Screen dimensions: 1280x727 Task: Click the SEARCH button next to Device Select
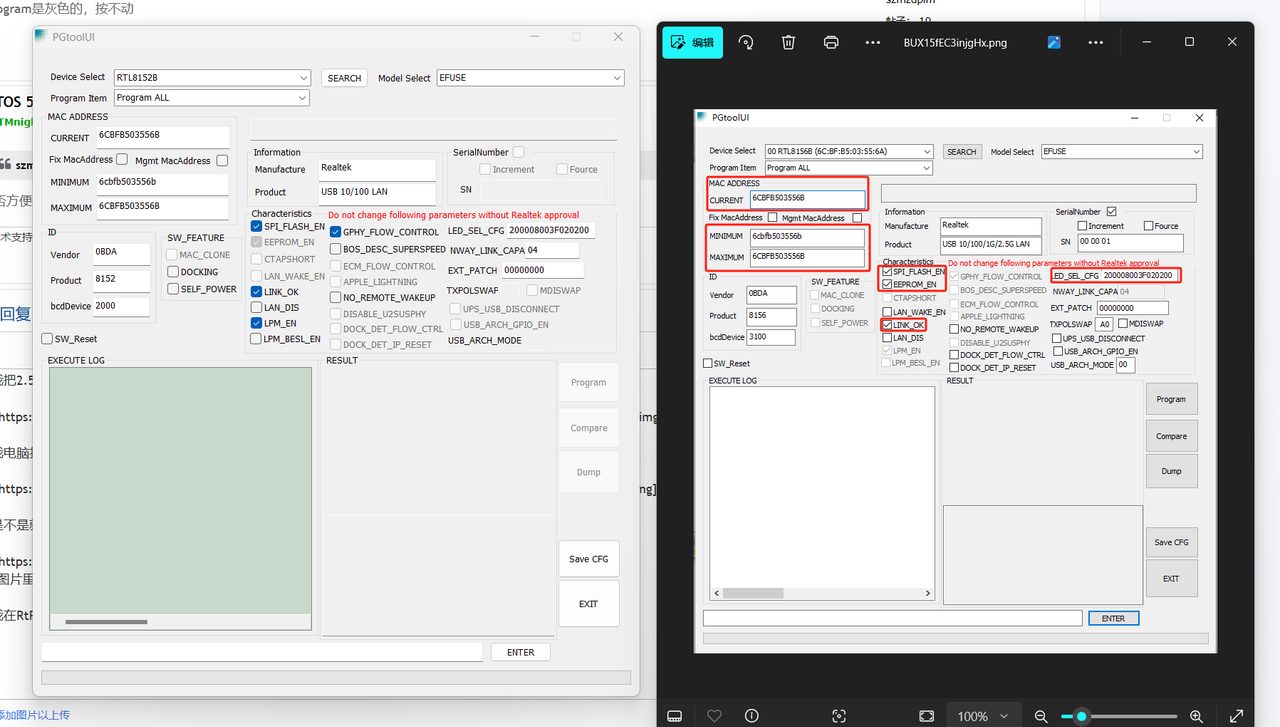click(344, 78)
